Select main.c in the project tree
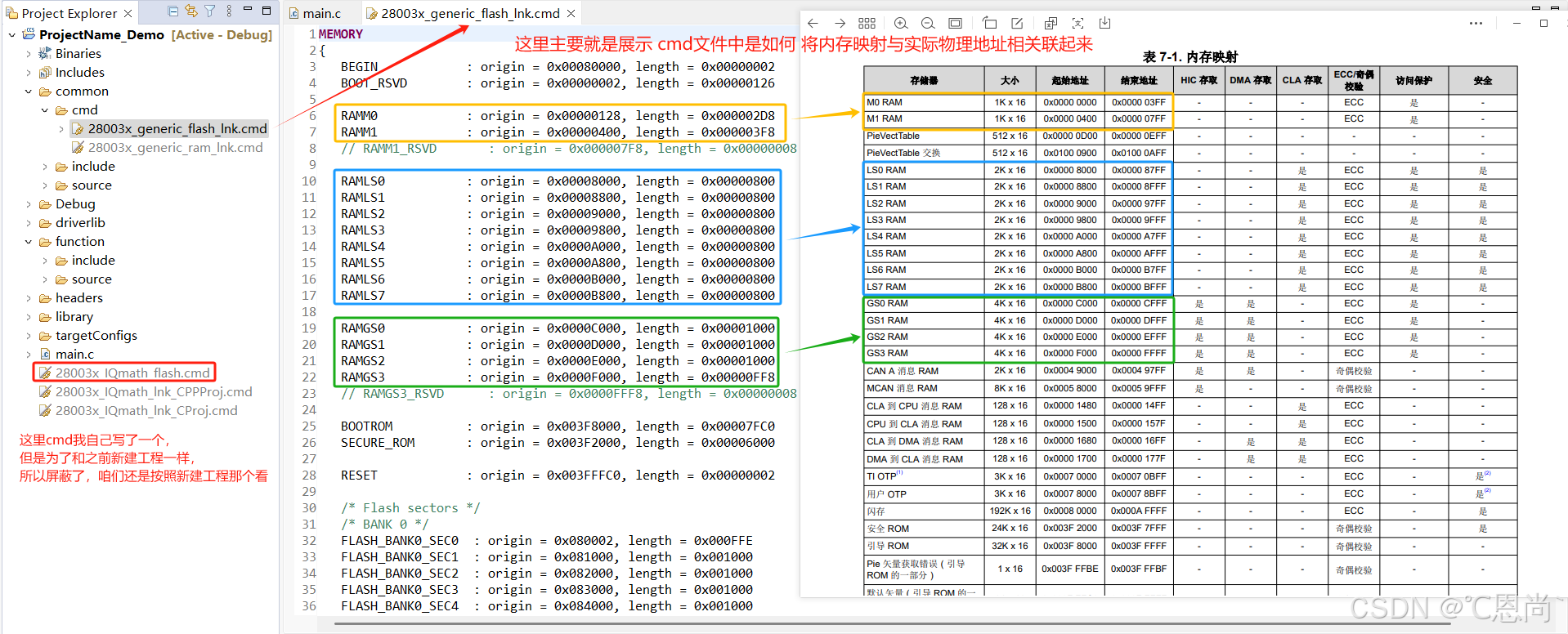 (74, 355)
